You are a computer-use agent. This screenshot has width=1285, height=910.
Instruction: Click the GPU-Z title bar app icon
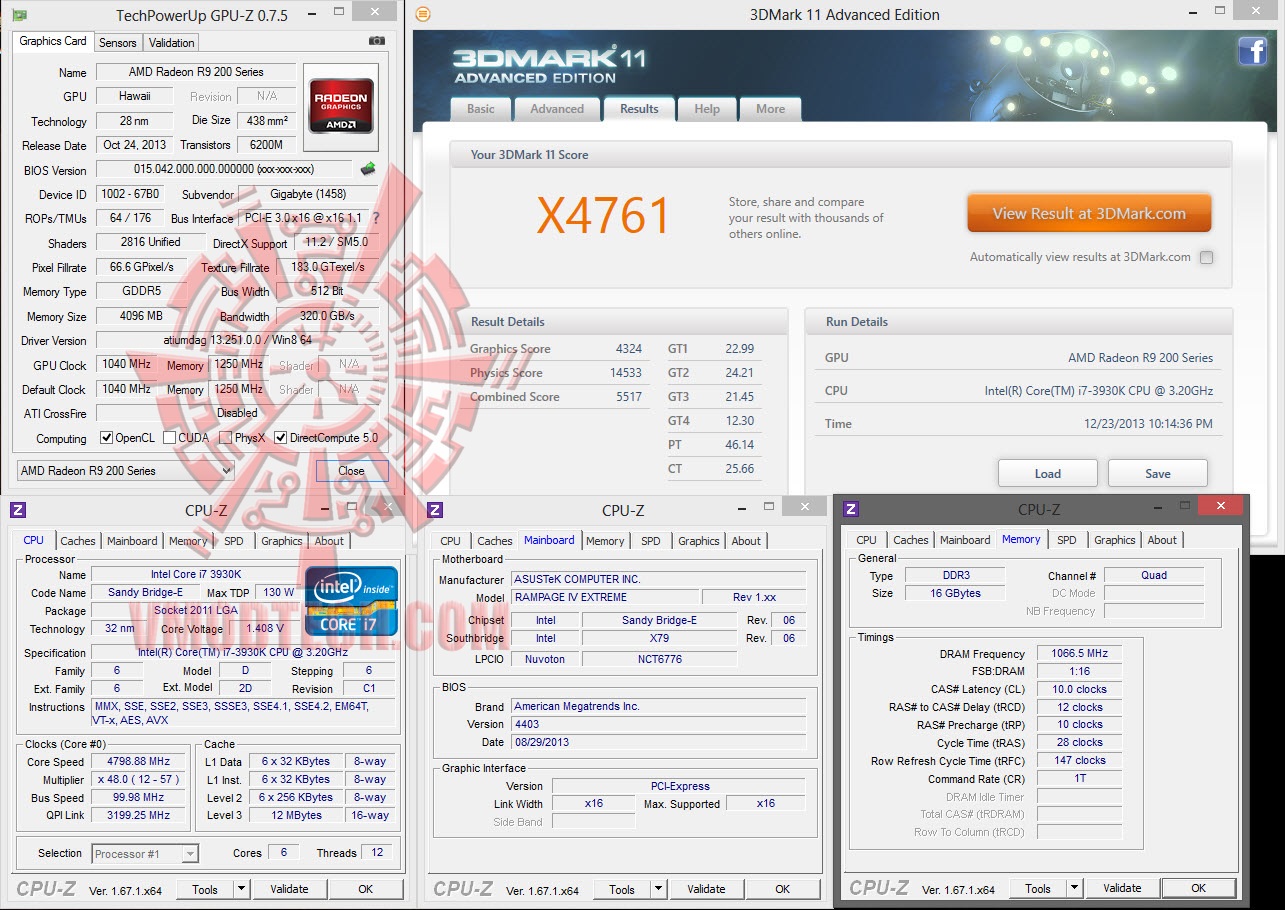coord(19,15)
